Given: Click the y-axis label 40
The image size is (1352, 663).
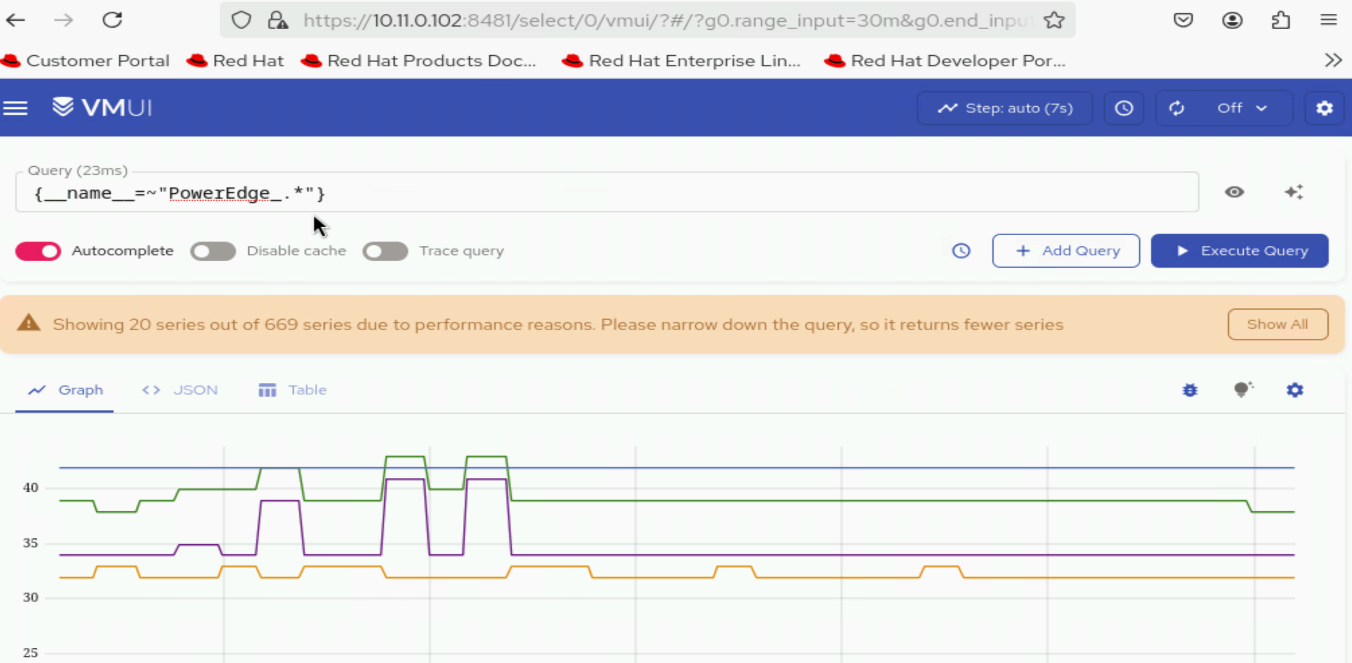Looking at the screenshot, I should click(31, 488).
